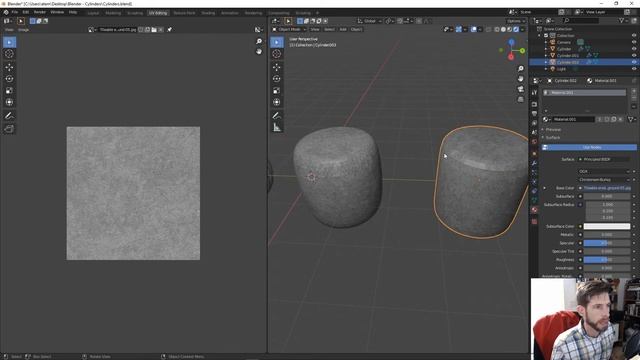Toggle camera view in the 3D viewport
This screenshot has width=640, height=360.
520,89
